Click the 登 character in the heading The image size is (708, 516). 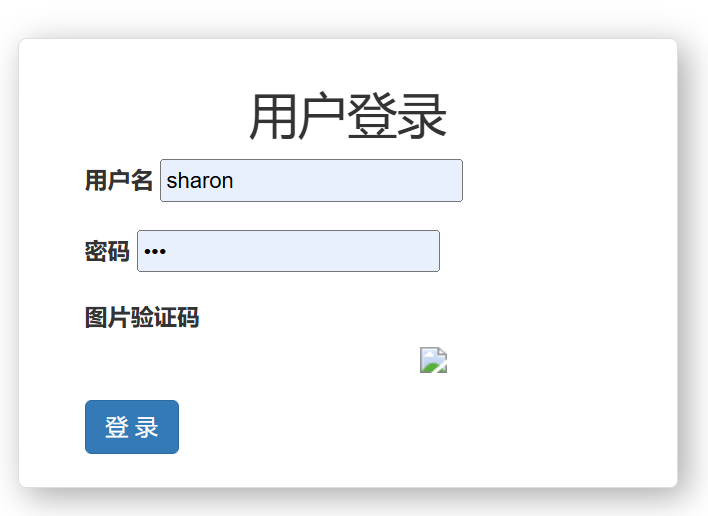tap(373, 116)
